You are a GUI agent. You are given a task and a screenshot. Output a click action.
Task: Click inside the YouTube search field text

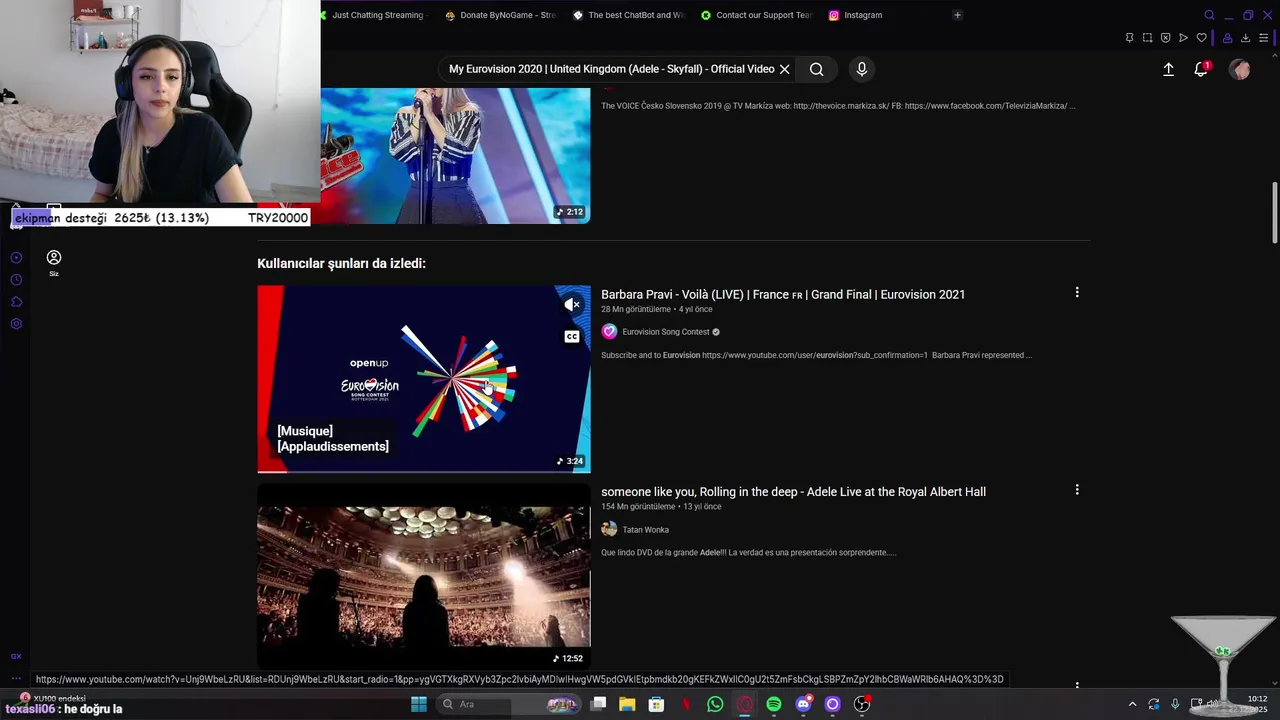[x=611, y=69]
